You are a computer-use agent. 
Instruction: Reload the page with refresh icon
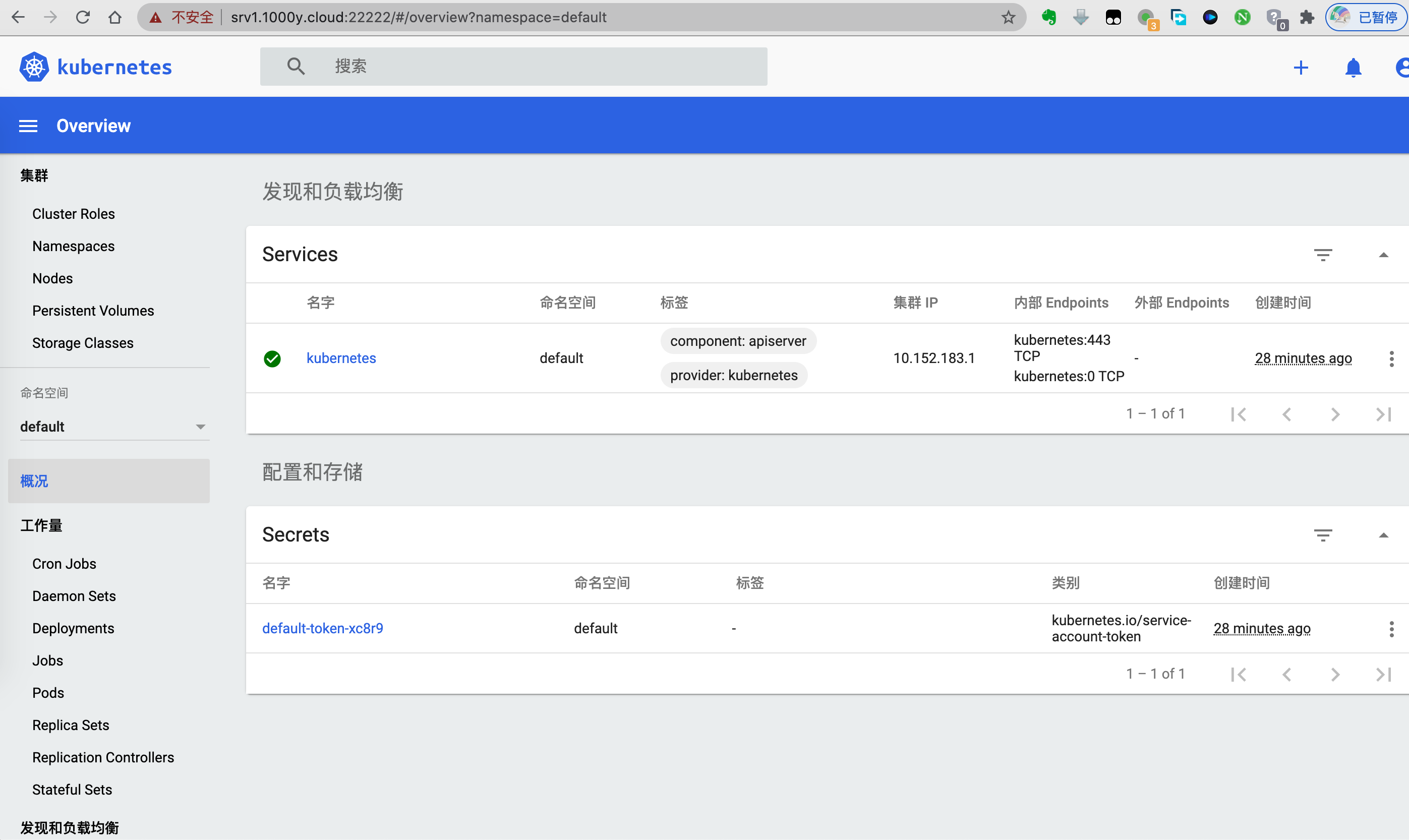[83, 17]
